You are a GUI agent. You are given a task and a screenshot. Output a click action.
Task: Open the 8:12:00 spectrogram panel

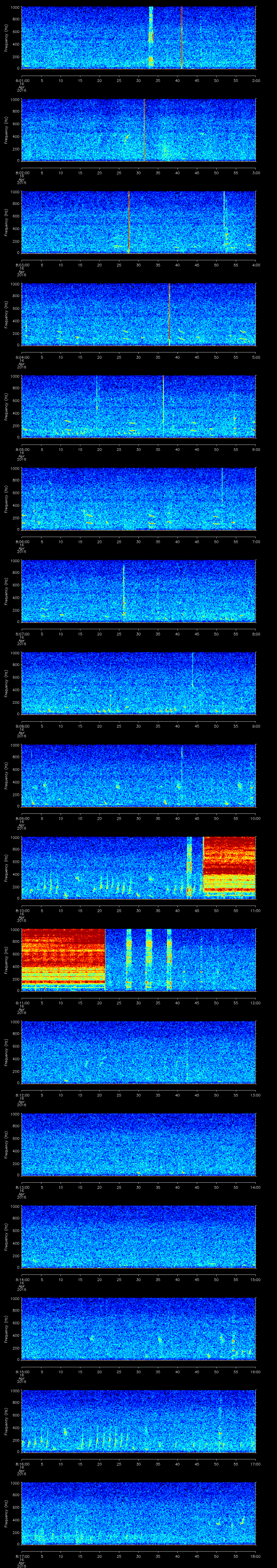(x=138, y=1052)
